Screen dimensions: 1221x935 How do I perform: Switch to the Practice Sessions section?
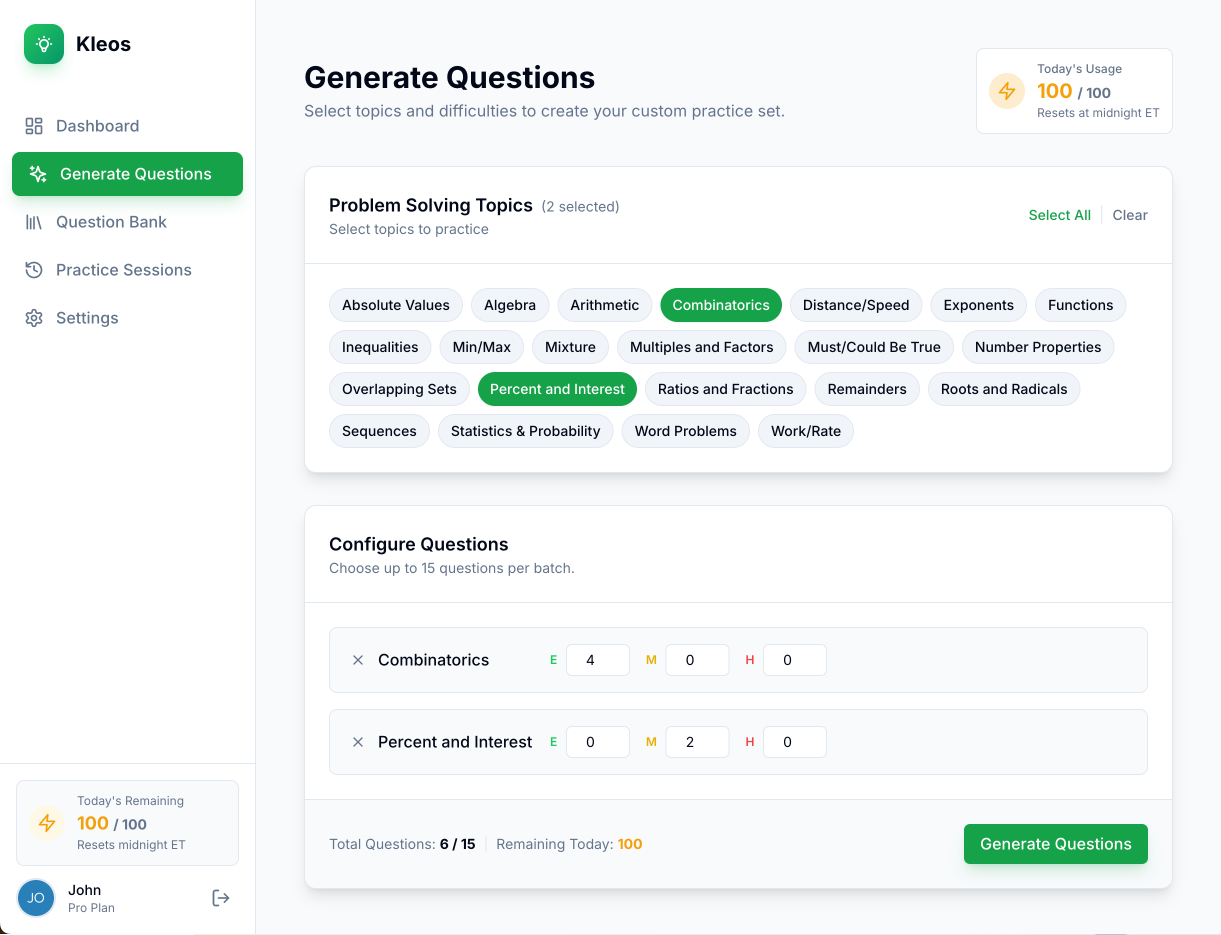[x=124, y=269]
